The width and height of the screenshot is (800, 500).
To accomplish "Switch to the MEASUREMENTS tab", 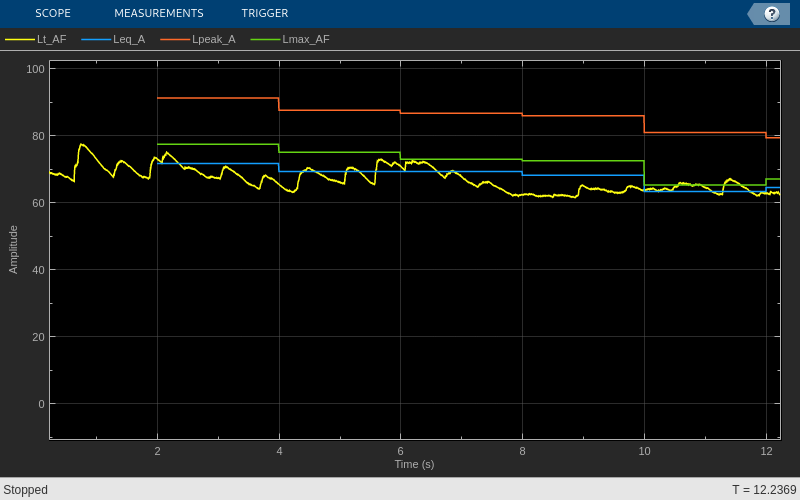I will (159, 13).
